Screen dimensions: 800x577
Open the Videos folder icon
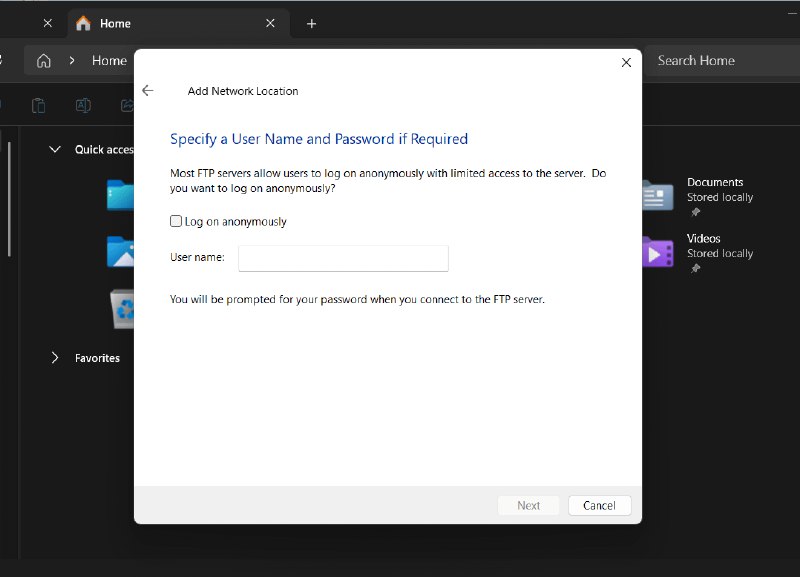point(658,252)
